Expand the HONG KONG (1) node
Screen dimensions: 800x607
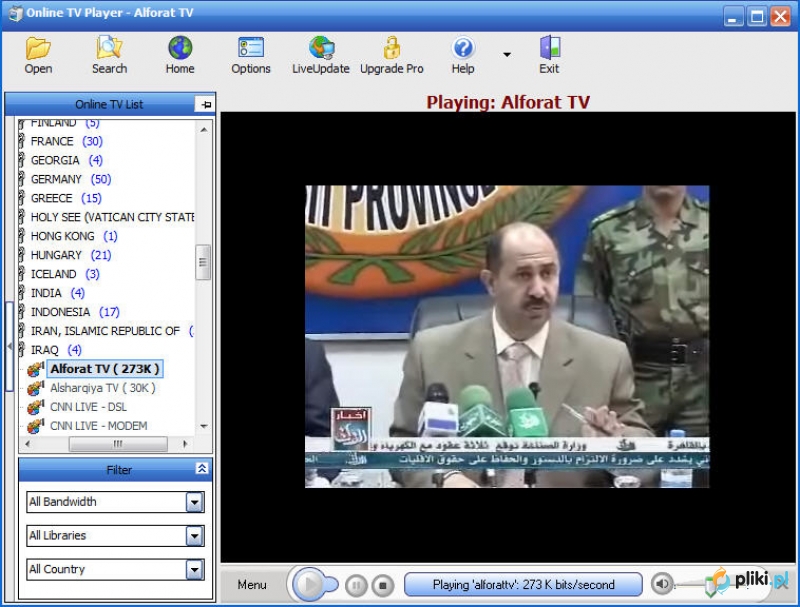21,236
